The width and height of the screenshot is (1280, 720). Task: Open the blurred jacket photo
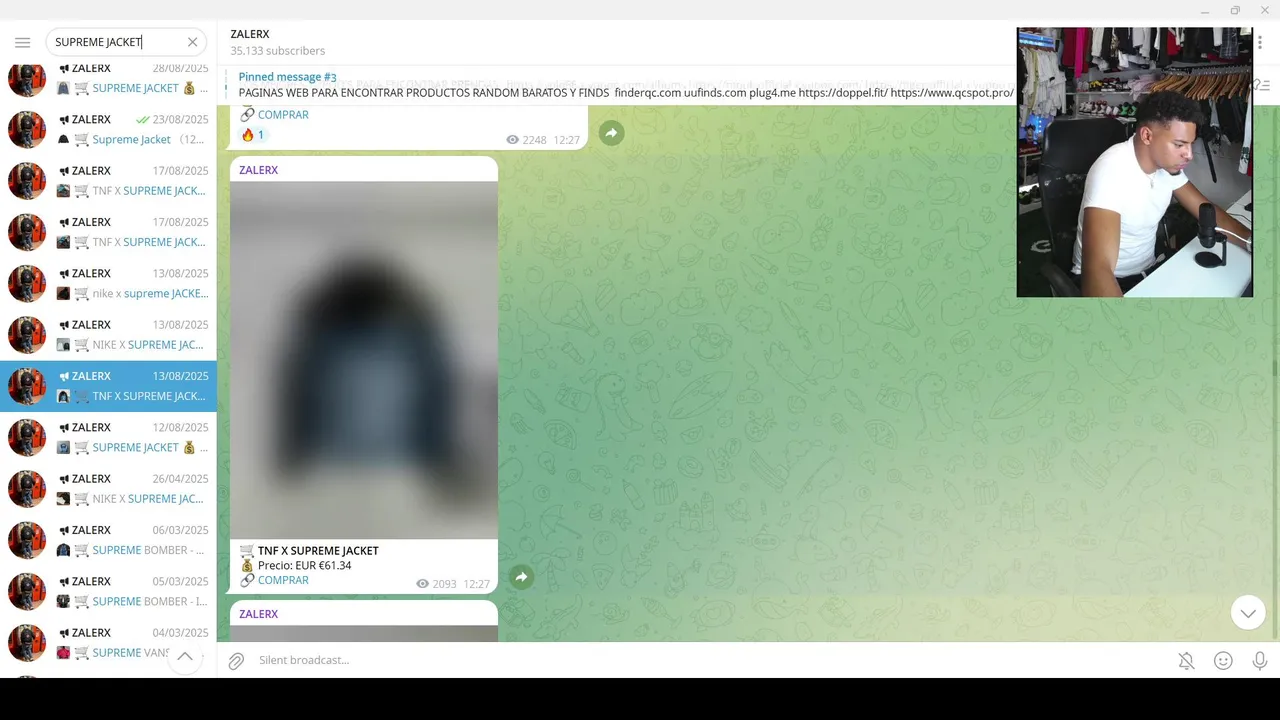click(x=364, y=360)
